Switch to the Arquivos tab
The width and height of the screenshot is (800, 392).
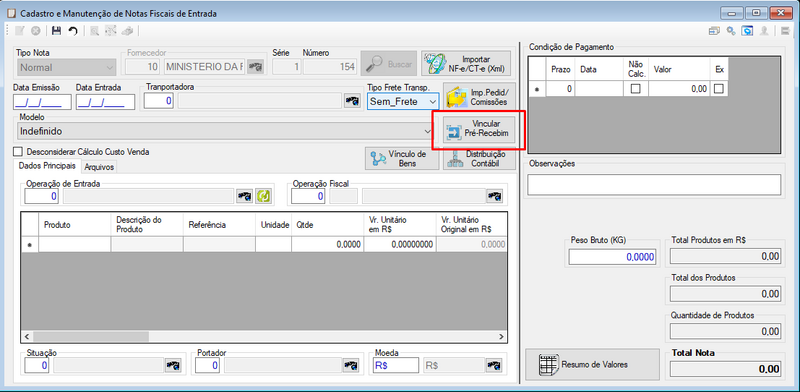click(99, 167)
